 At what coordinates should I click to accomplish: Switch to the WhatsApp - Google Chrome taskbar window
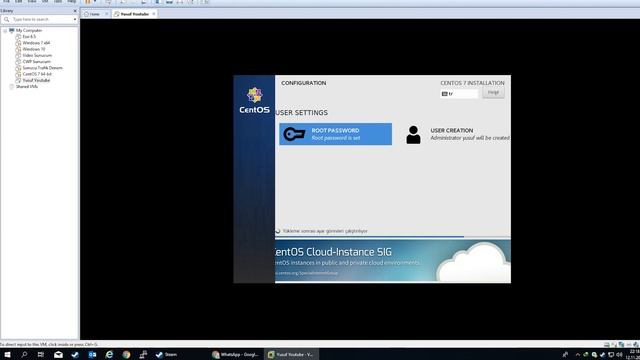click(236, 354)
